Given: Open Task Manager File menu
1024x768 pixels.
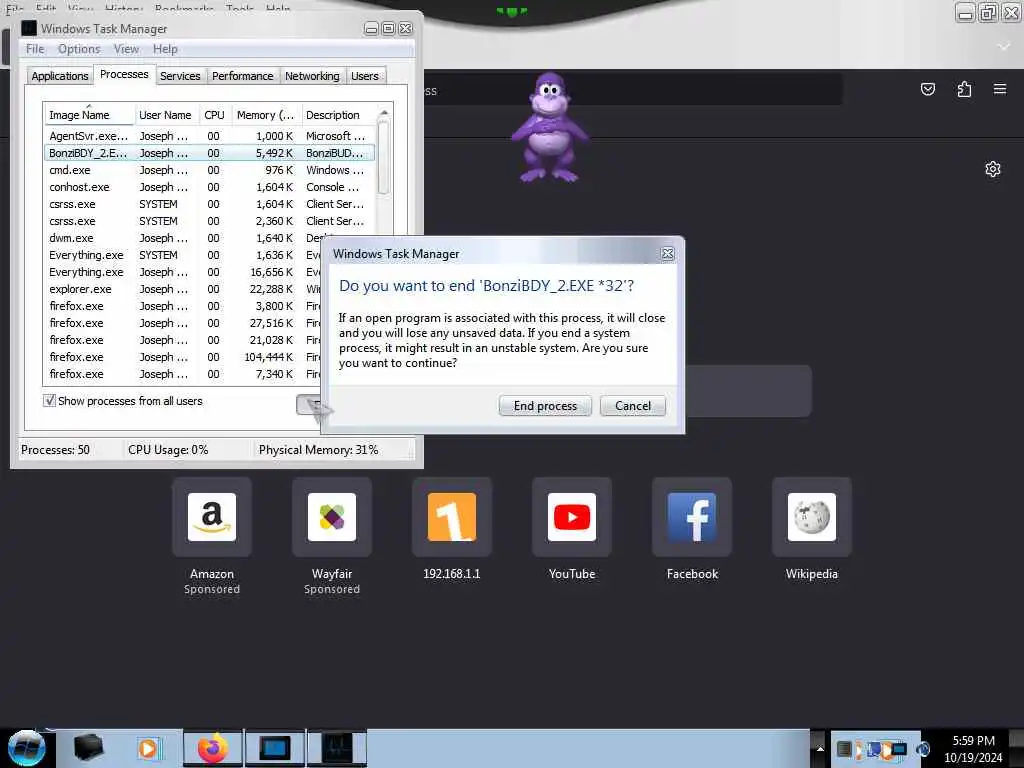Looking at the screenshot, I should pos(35,49).
